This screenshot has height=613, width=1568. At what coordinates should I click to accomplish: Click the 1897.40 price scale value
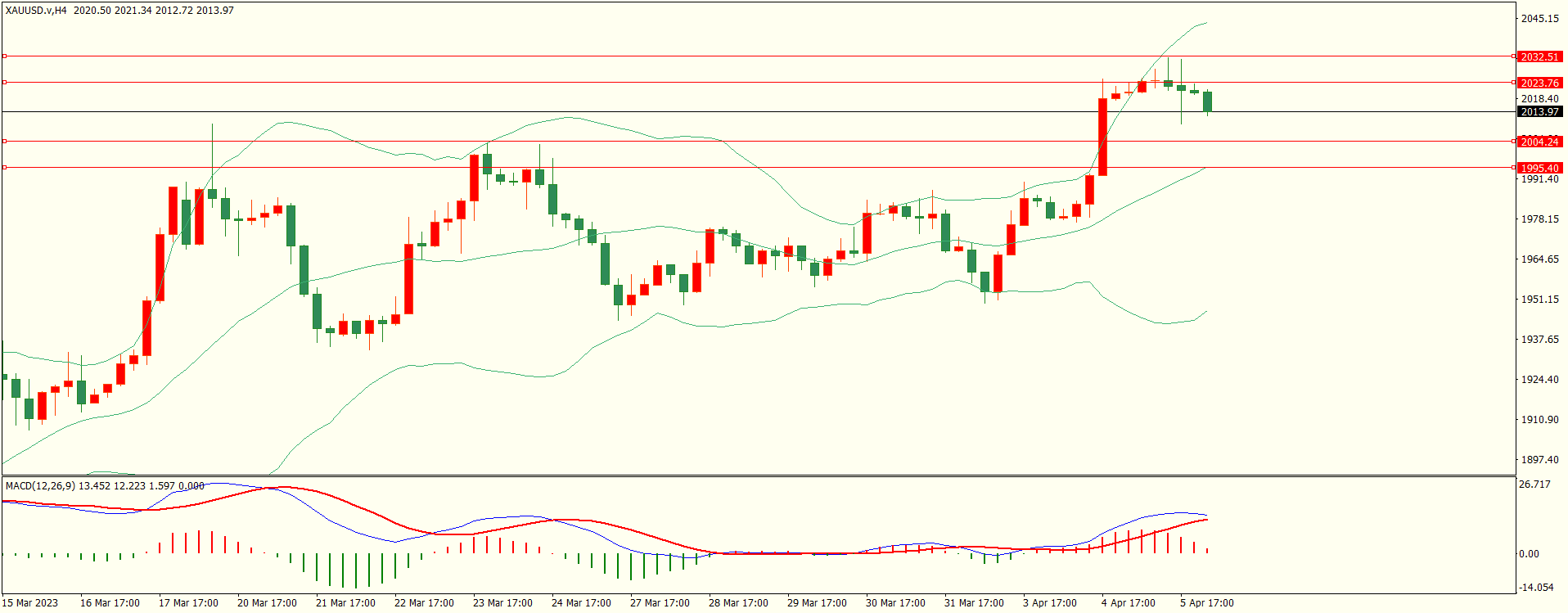[x=1539, y=459]
